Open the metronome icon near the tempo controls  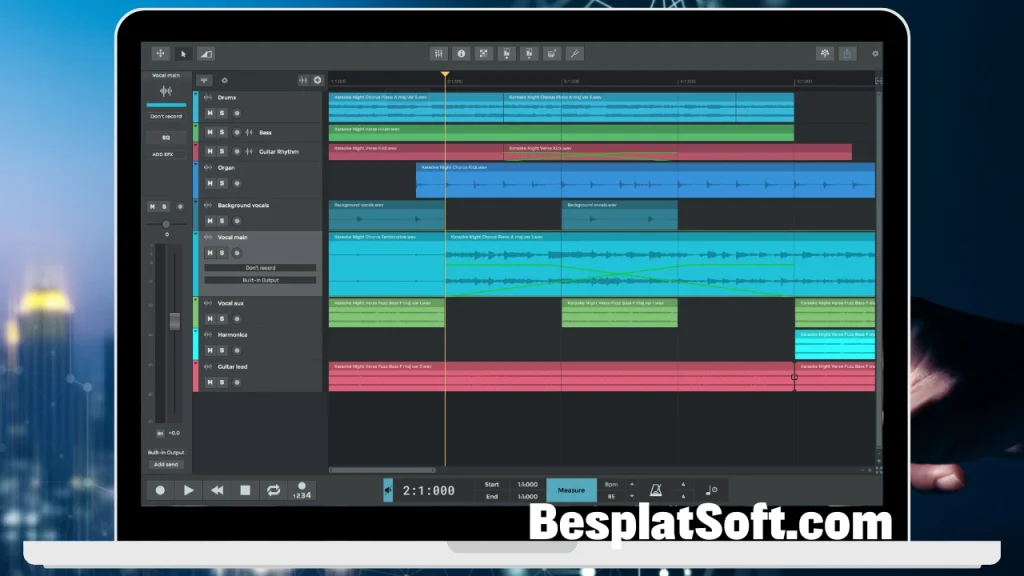click(656, 490)
